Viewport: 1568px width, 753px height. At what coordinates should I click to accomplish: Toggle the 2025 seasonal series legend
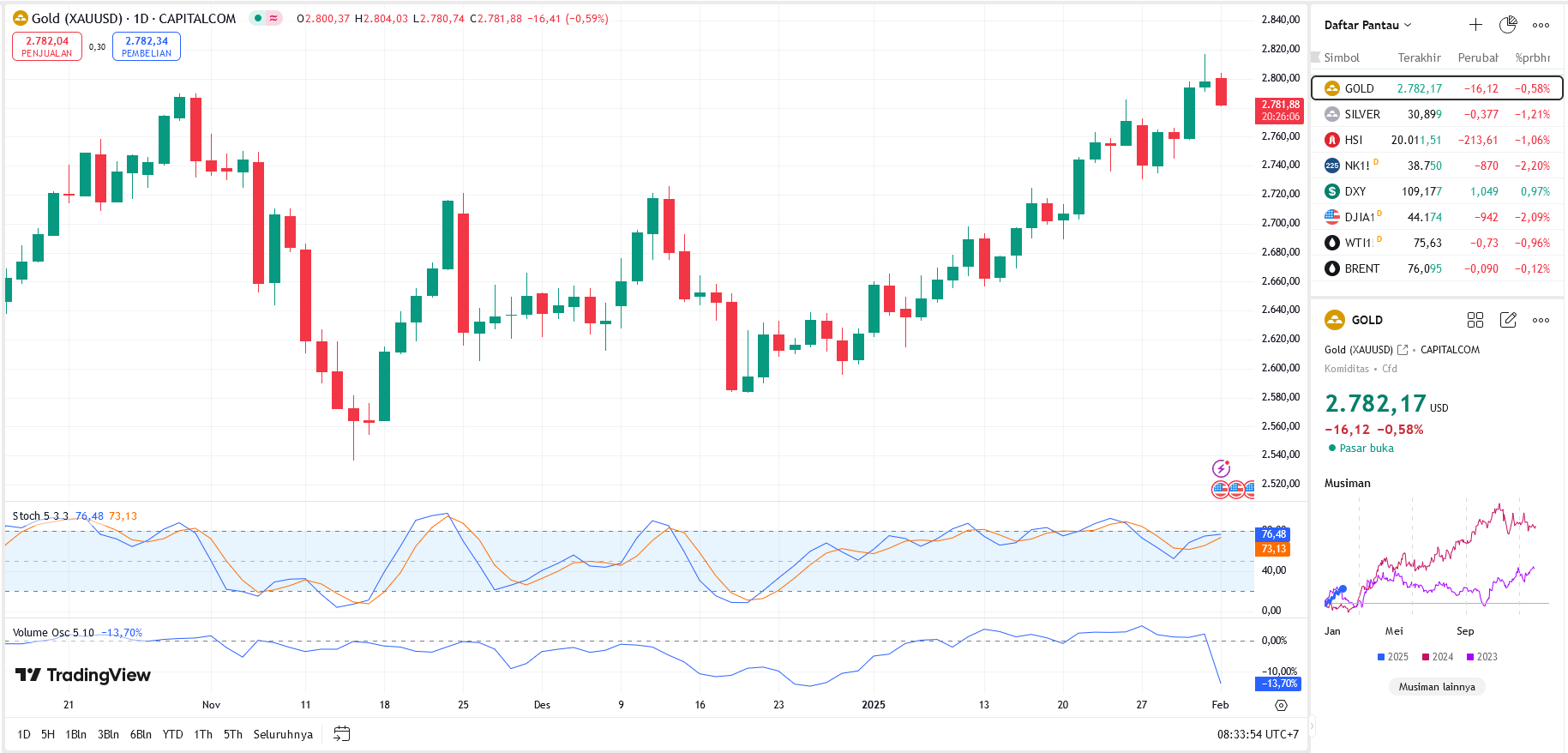point(1392,657)
